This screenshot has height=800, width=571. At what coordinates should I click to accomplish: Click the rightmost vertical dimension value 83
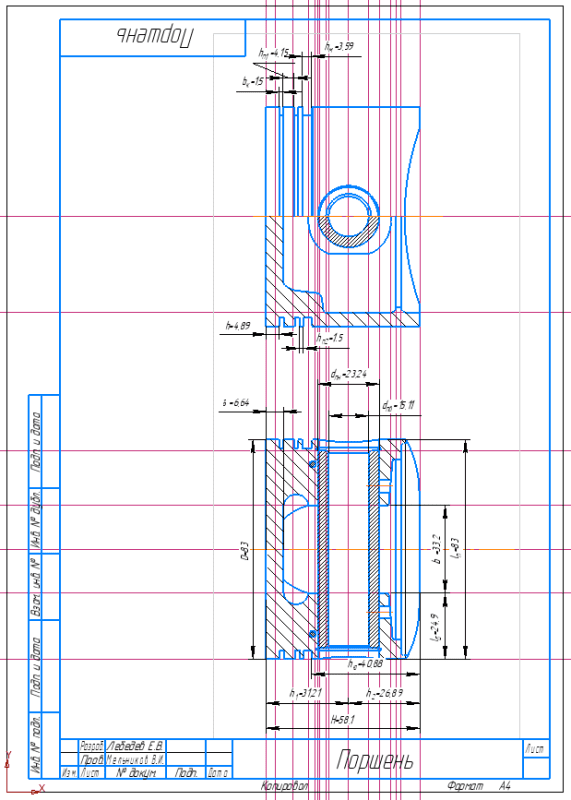click(x=456, y=549)
